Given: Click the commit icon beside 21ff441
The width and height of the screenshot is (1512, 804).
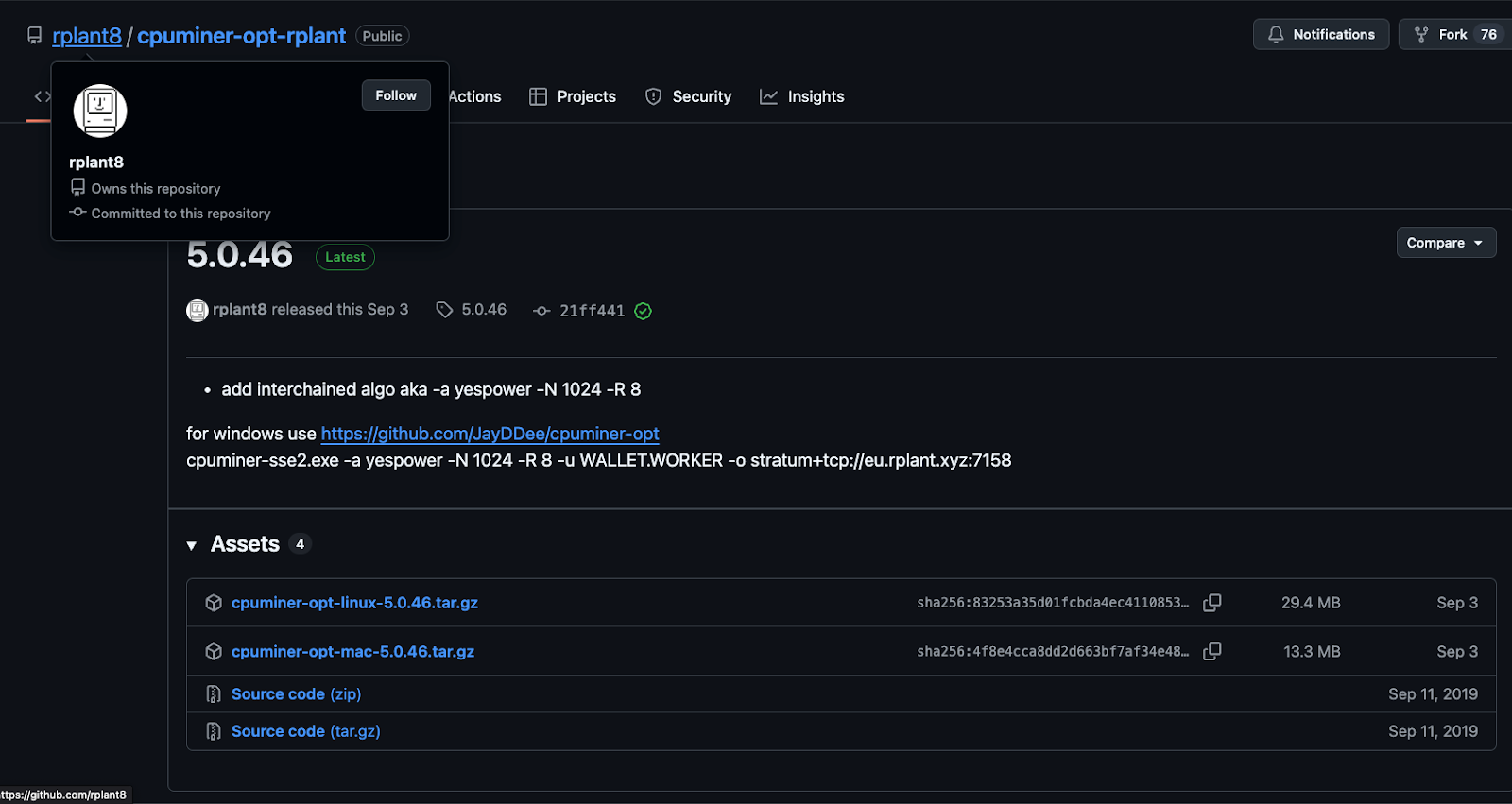Looking at the screenshot, I should (x=541, y=311).
